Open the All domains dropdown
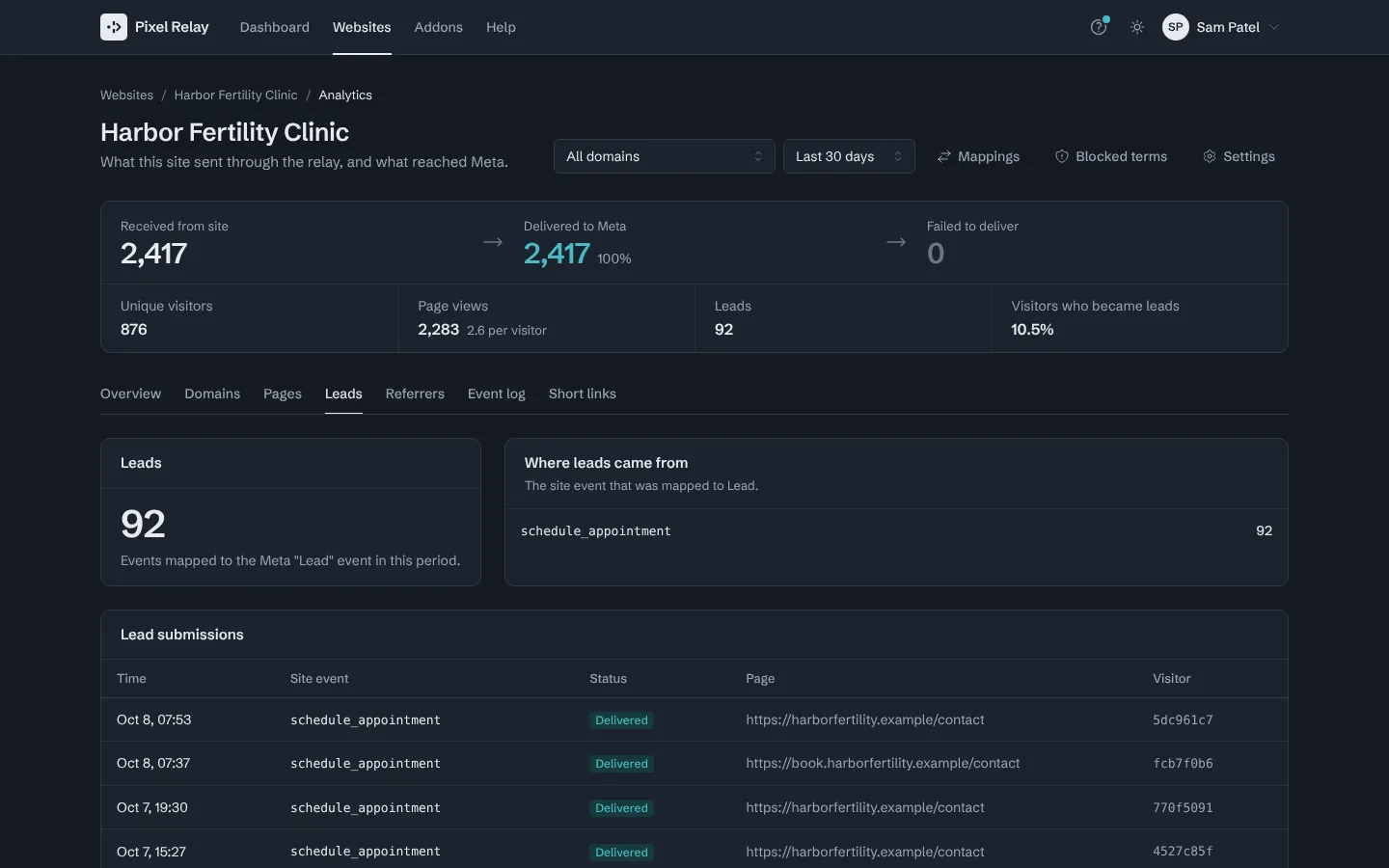 (664, 156)
